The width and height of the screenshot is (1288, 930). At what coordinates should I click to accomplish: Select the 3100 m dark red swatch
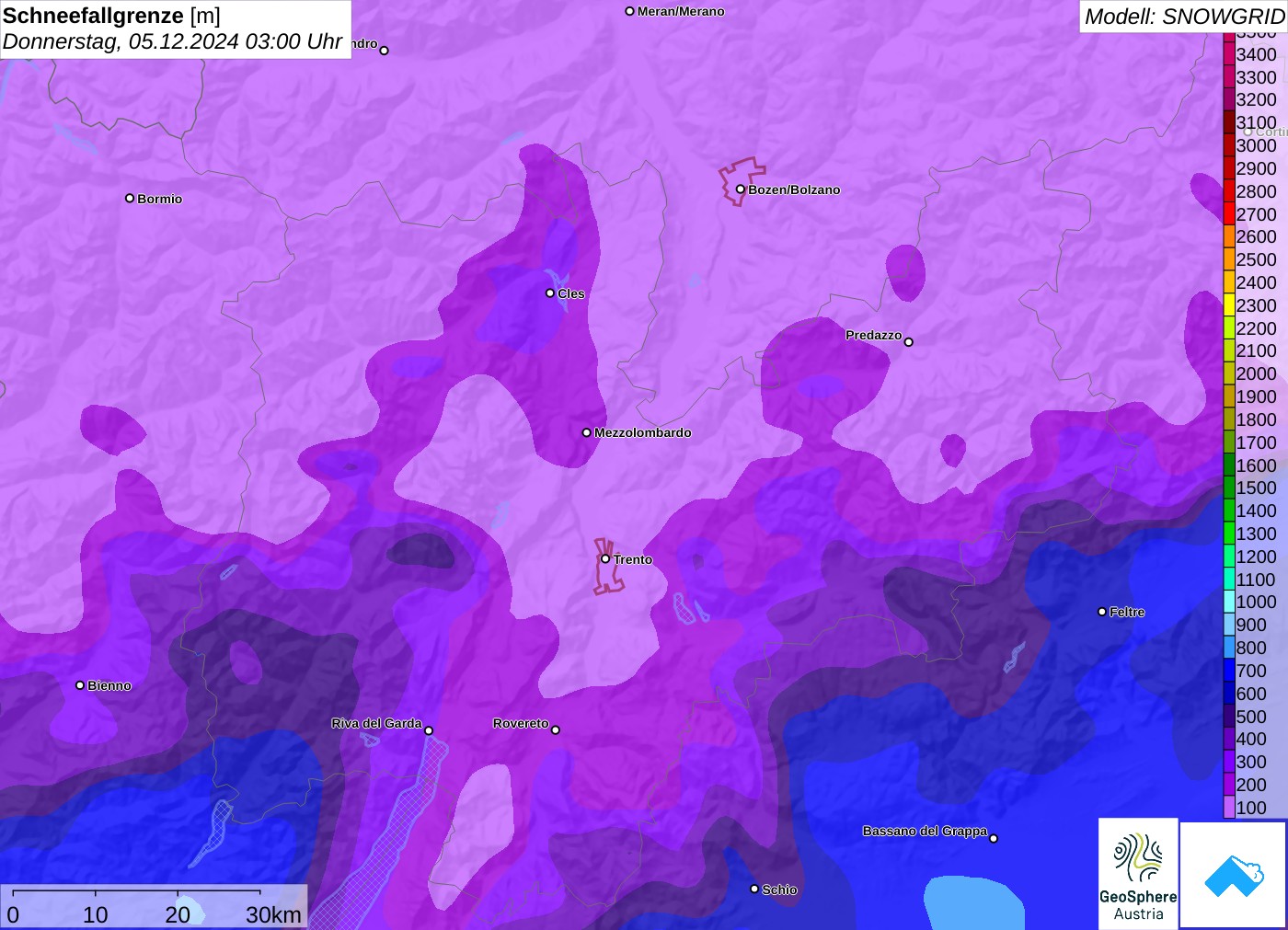[x=1229, y=122]
